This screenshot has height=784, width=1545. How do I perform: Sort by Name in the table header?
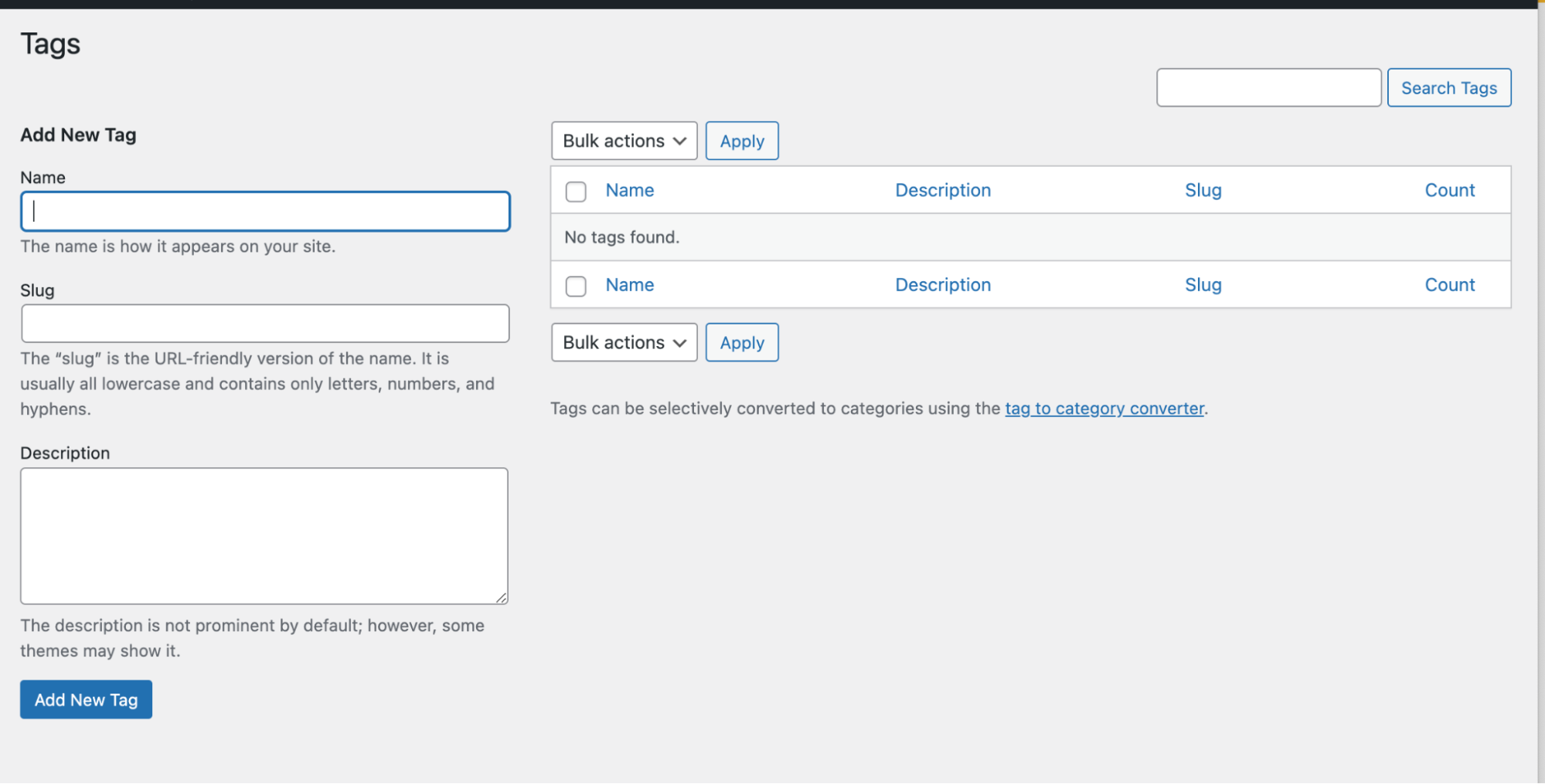click(x=629, y=191)
